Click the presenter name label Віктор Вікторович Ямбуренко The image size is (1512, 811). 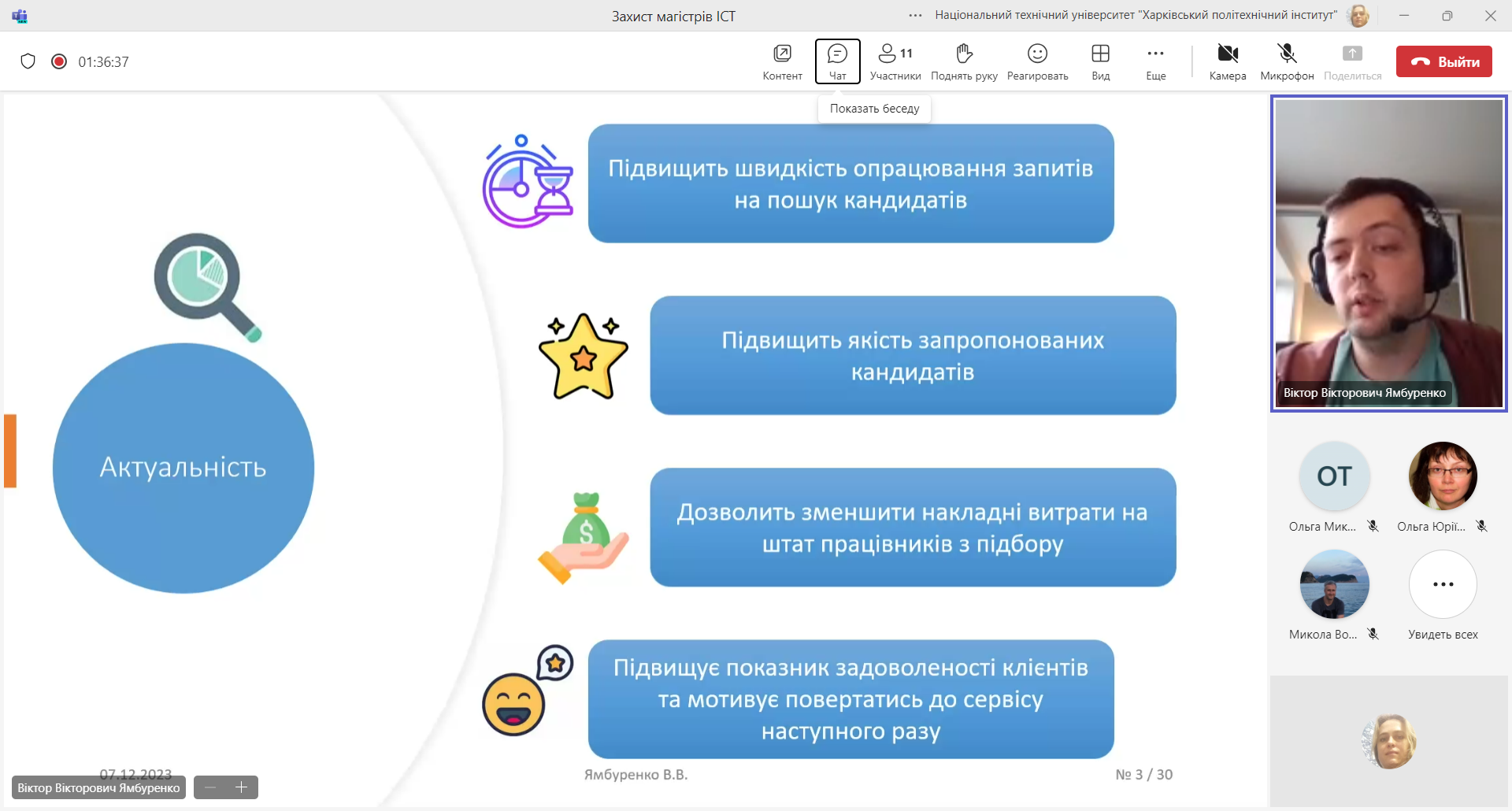(98, 788)
